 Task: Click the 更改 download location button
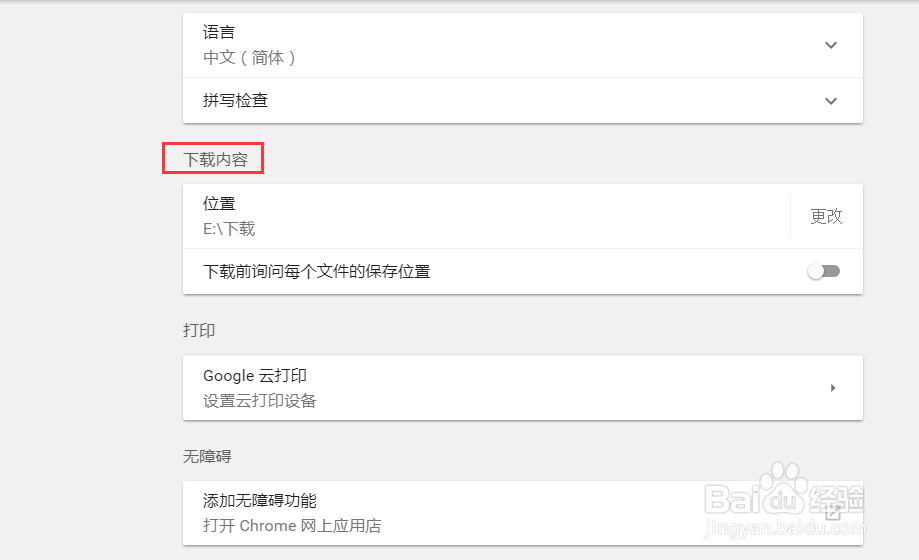(826, 216)
